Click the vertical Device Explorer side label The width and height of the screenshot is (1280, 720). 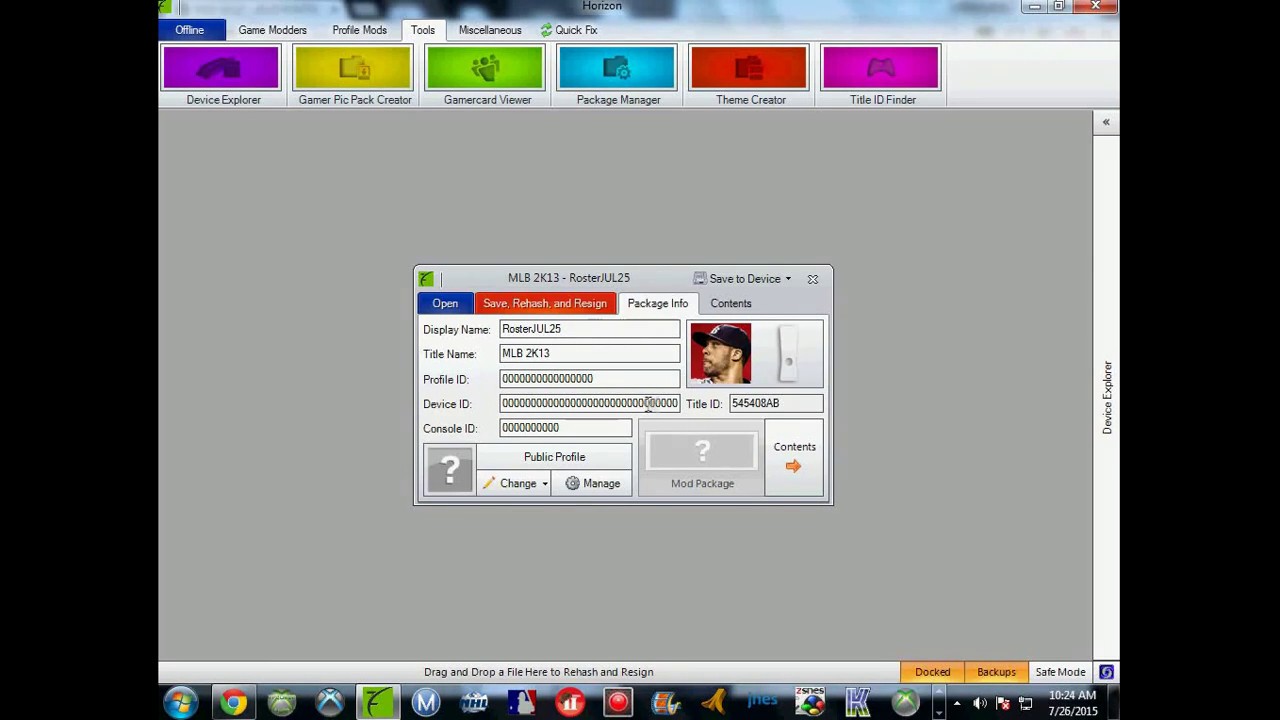click(x=1107, y=397)
